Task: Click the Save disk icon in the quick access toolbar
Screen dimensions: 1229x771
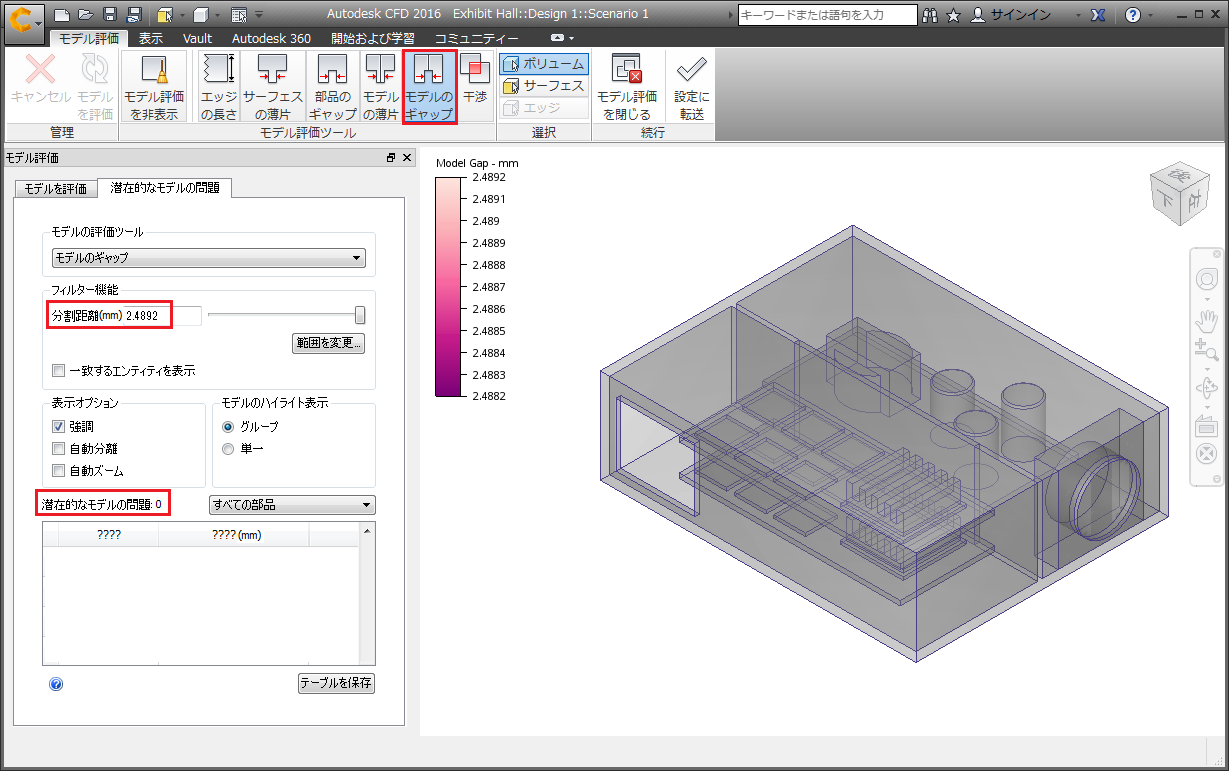Action: 110,15
